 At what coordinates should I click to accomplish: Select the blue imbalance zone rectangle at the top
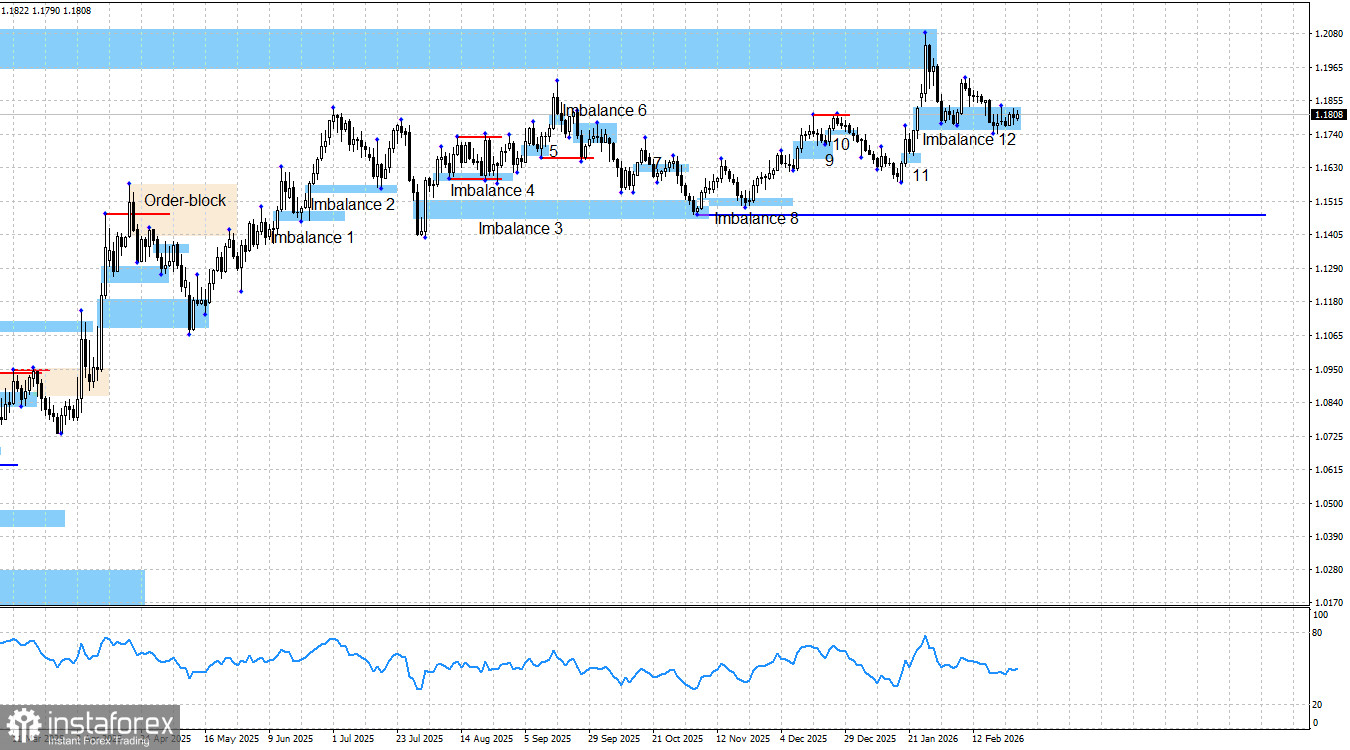[x=450, y=43]
